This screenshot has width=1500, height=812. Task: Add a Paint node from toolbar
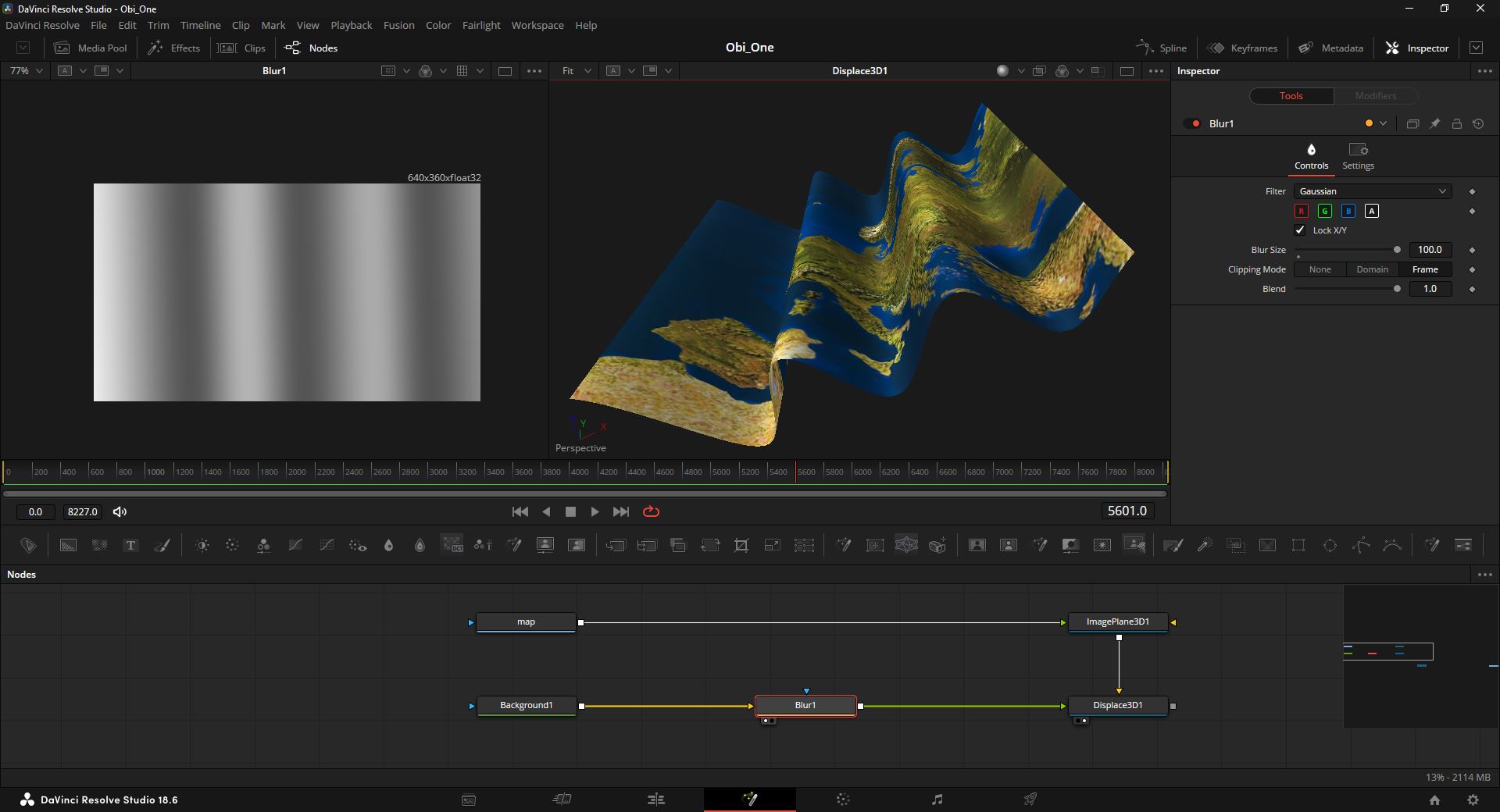162,545
